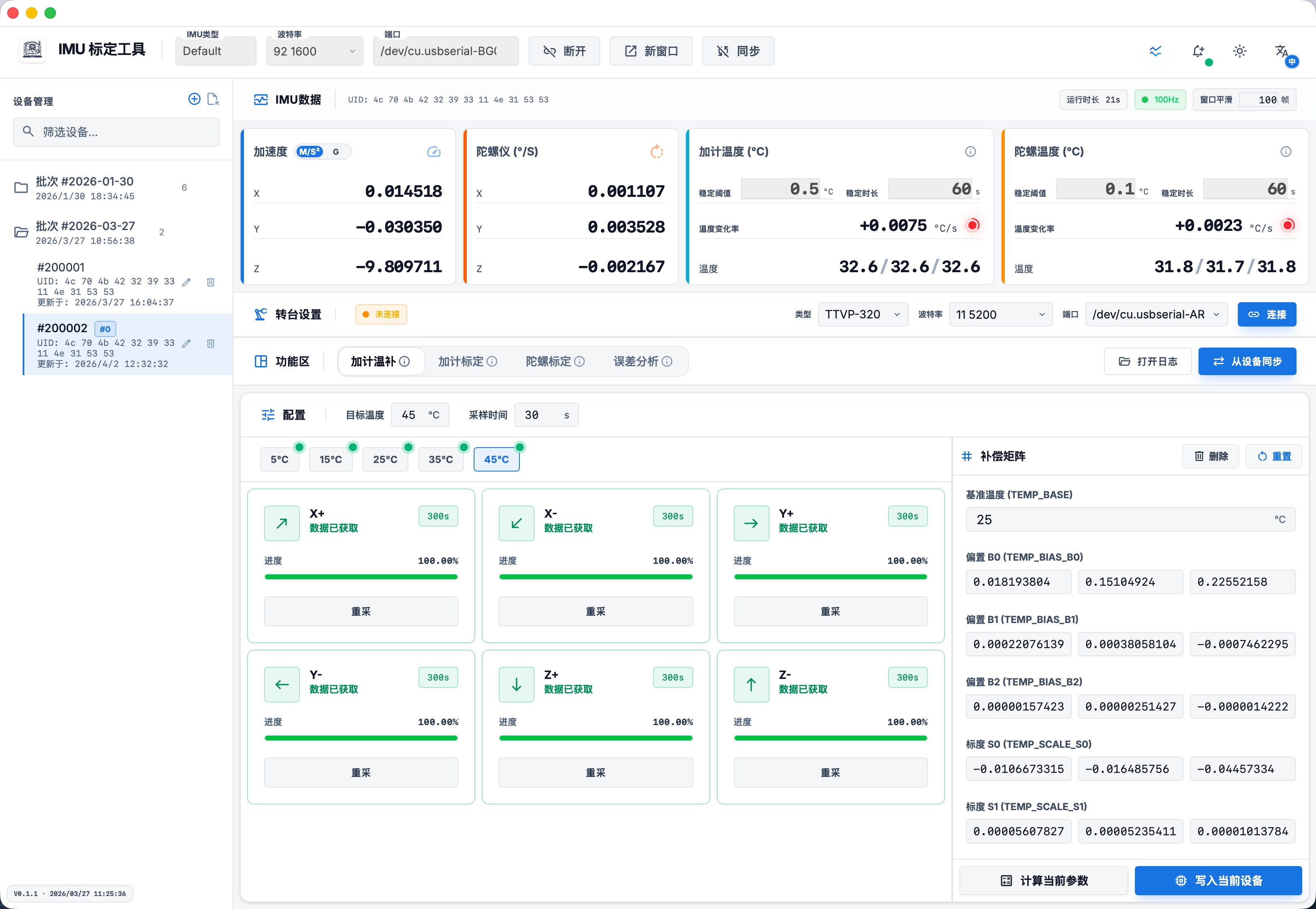This screenshot has height=909, width=1316.
Task: Select device #200001 in the list
Action: tap(128, 284)
